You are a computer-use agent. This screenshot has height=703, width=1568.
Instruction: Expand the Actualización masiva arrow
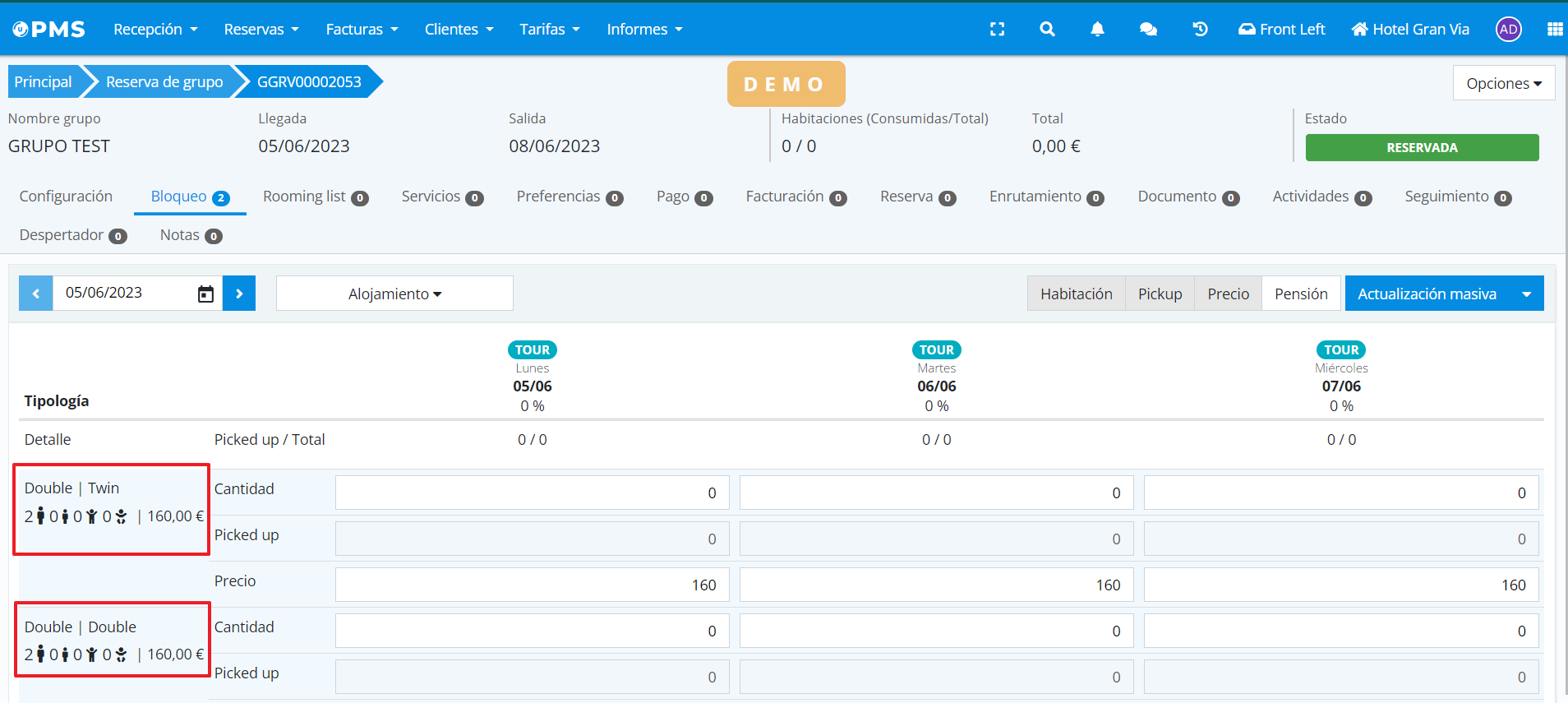pyautogui.click(x=1526, y=294)
